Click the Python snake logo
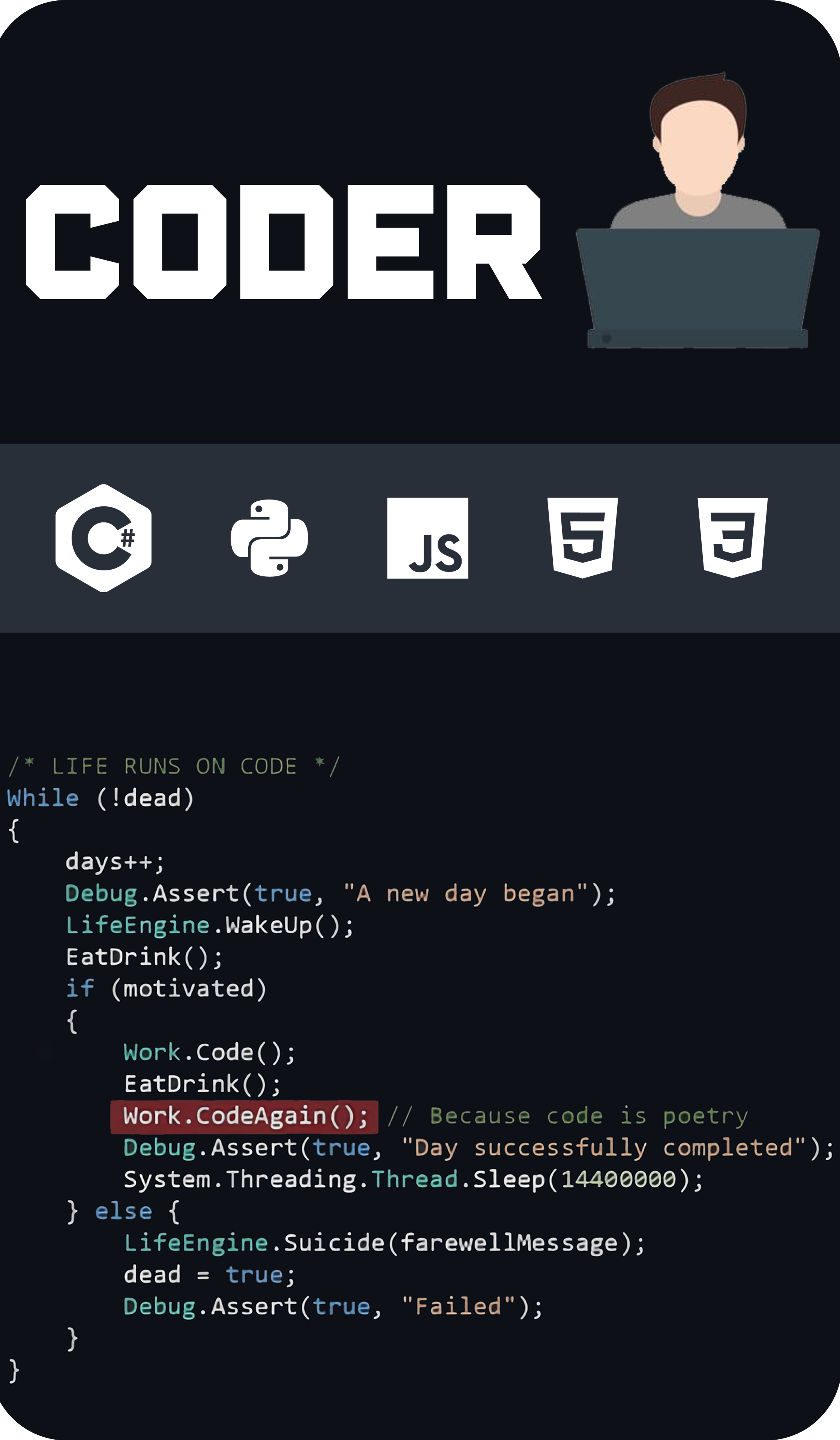Image resolution: width=840 pixels, height=1440 pixels. tap(269, 538)
